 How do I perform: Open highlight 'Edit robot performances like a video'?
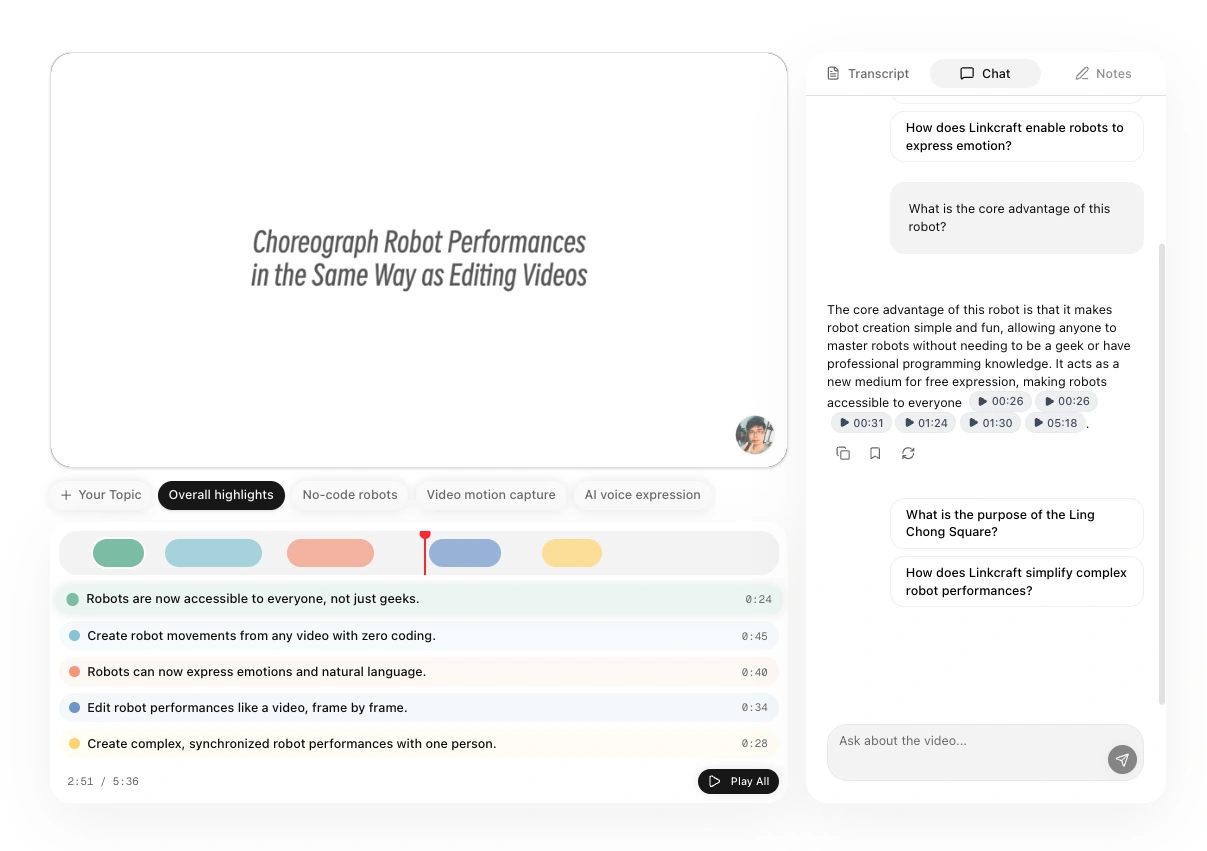(419, 708)
